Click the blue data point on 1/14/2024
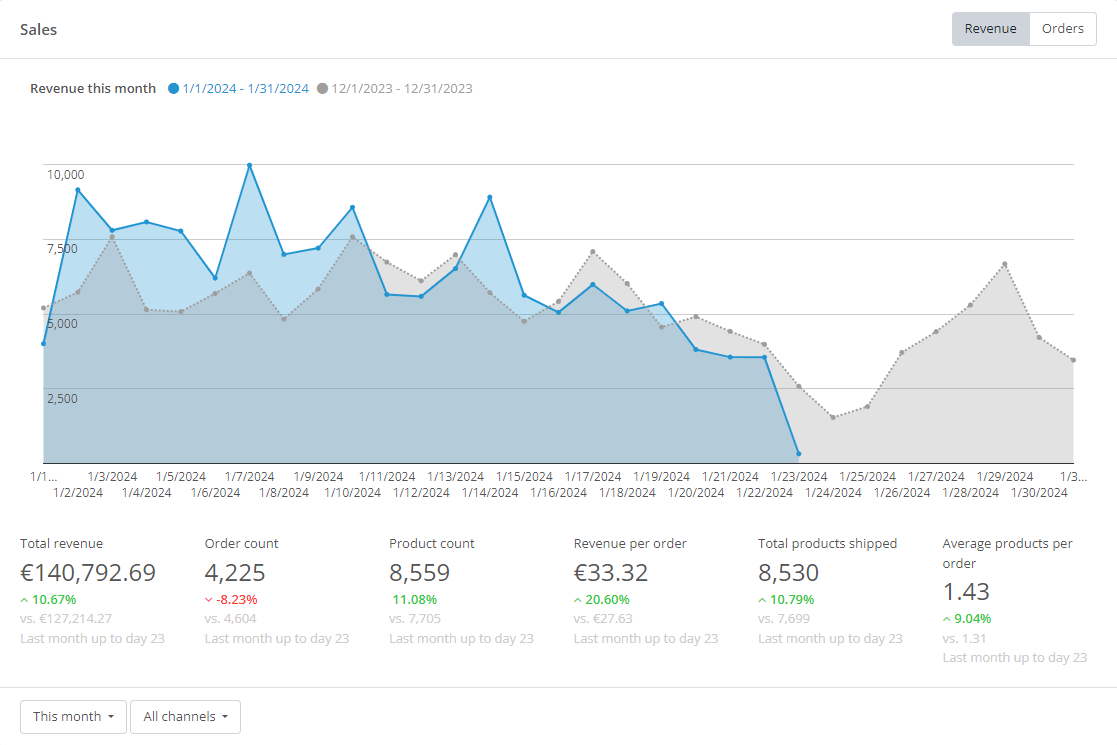The width and height of the screenshot is (1117, 745). point(490,197)
